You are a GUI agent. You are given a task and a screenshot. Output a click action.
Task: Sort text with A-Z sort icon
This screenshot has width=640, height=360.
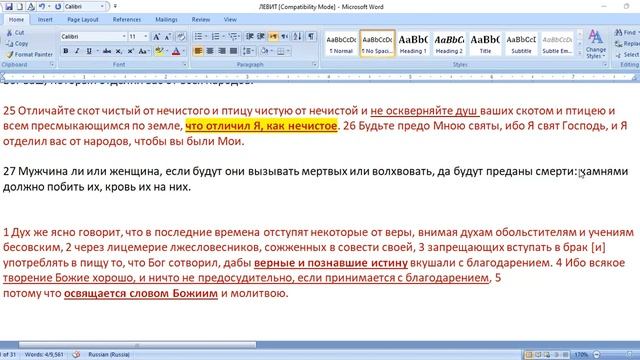click(x=298, y=37)
